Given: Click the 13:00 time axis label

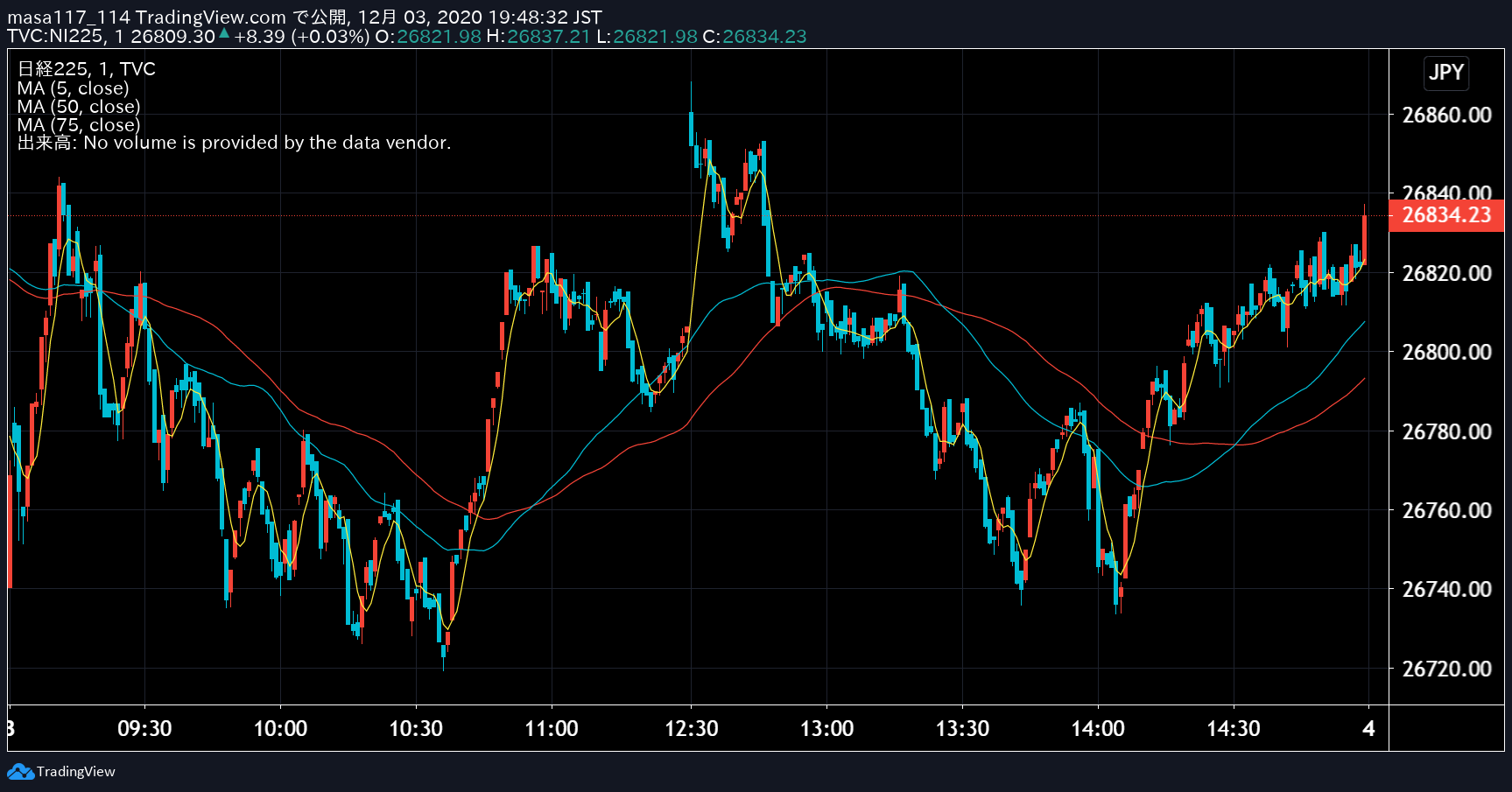Looking at the screenshot, I should tap(827, 729).
